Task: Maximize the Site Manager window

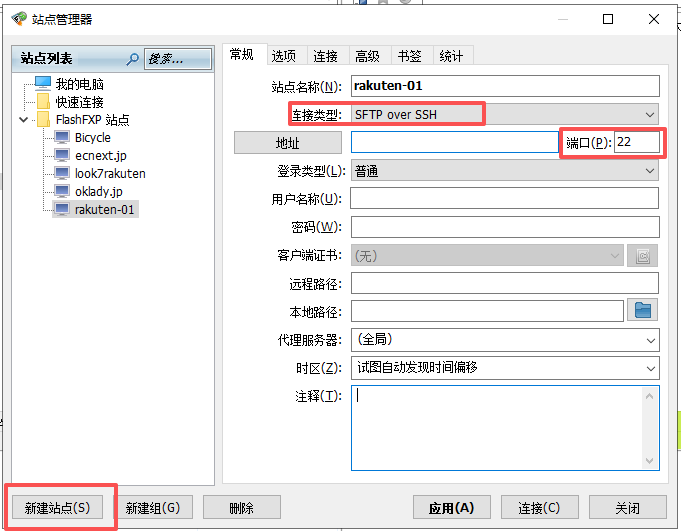Action: [x=608, y=19]
